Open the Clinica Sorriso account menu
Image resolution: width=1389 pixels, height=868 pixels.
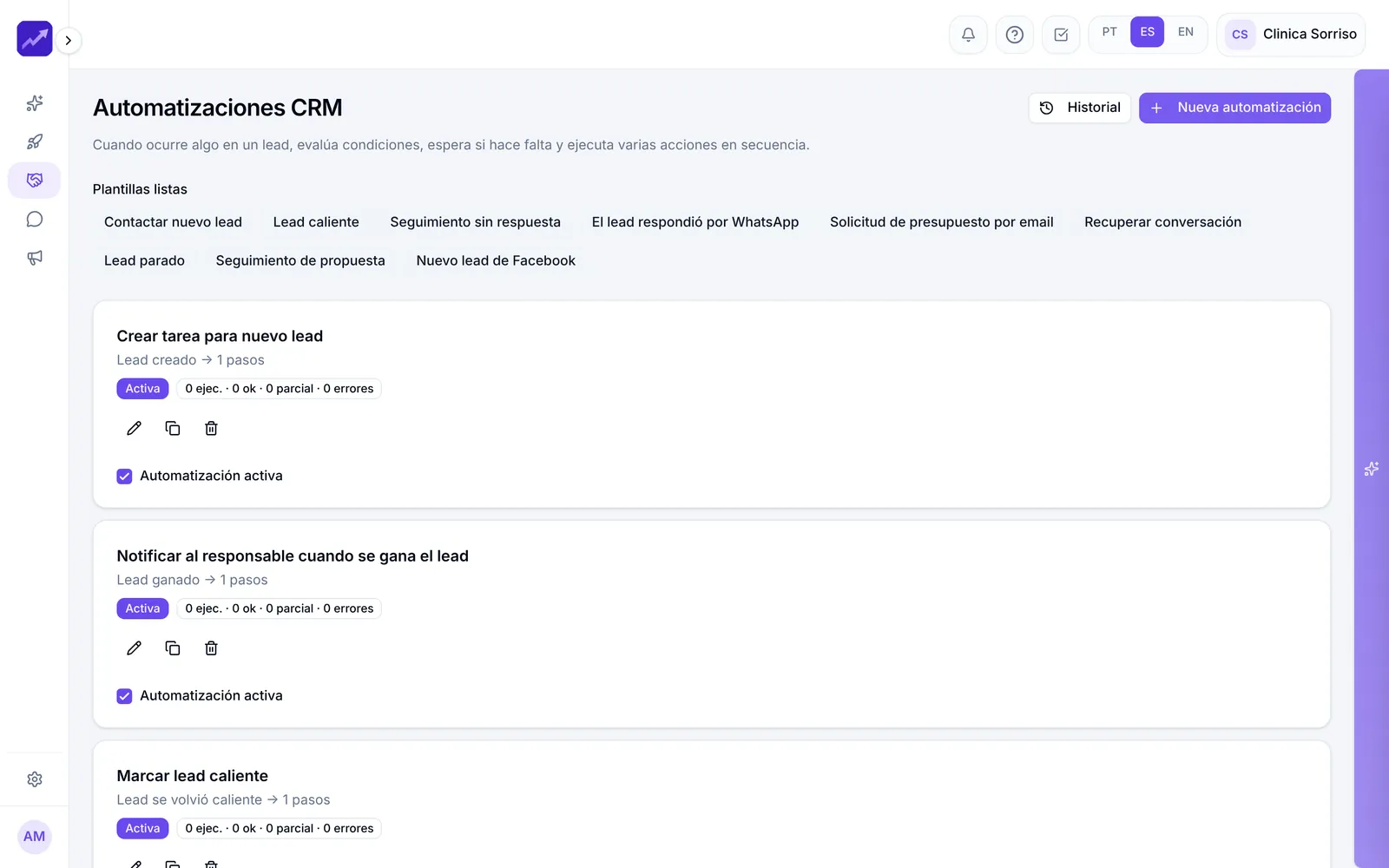coord(1291,35)
